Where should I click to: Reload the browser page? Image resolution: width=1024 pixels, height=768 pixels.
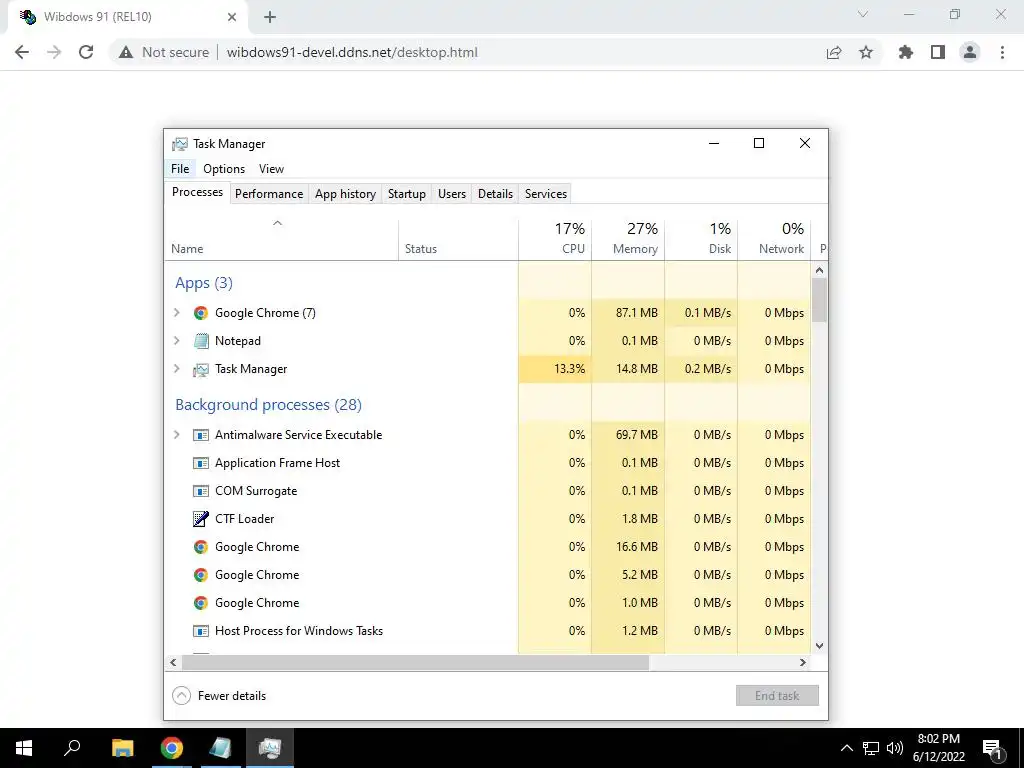point(86,52)
